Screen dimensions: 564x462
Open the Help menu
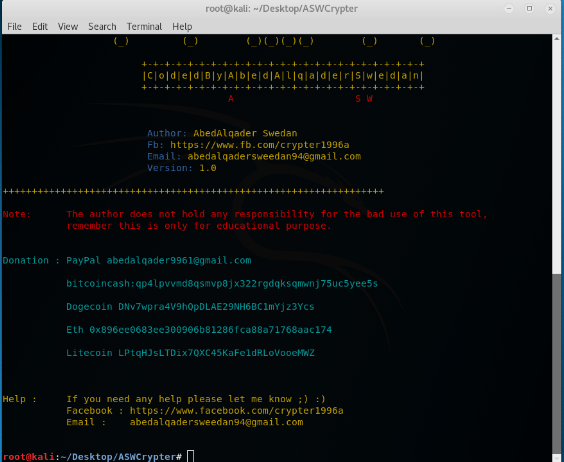pos(182,27)
